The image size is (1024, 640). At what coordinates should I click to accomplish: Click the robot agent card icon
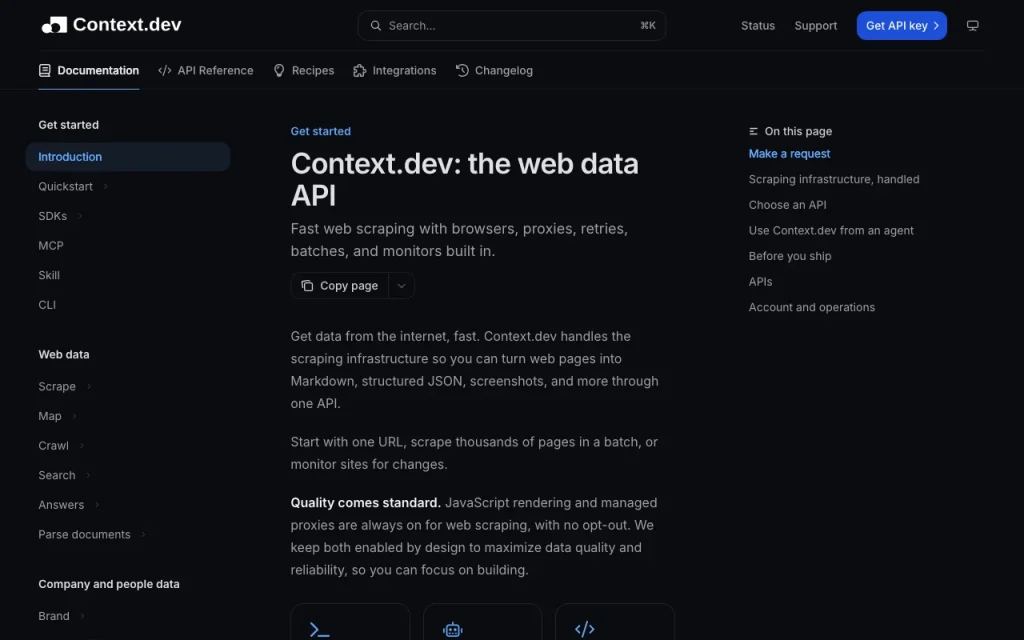[453, 630]
